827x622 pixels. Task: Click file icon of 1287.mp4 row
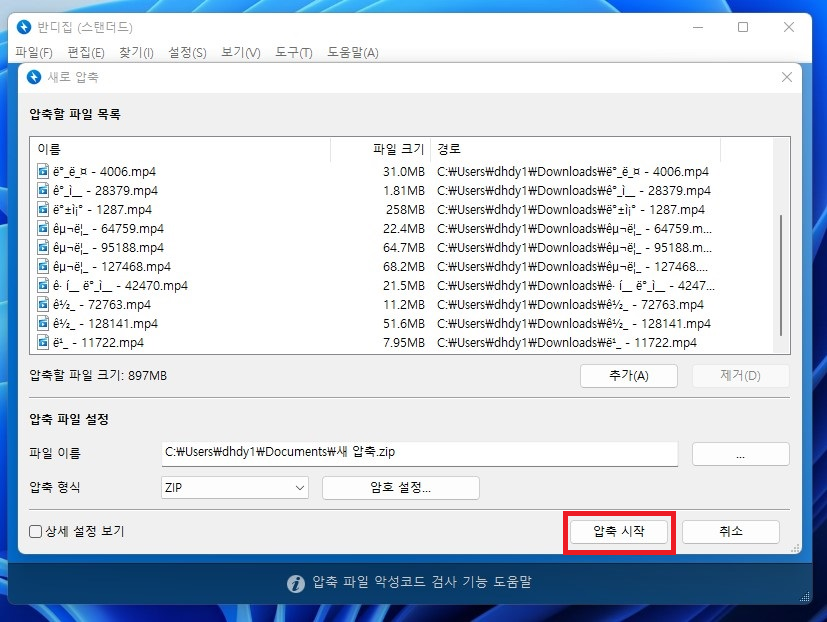coord(43,209)
